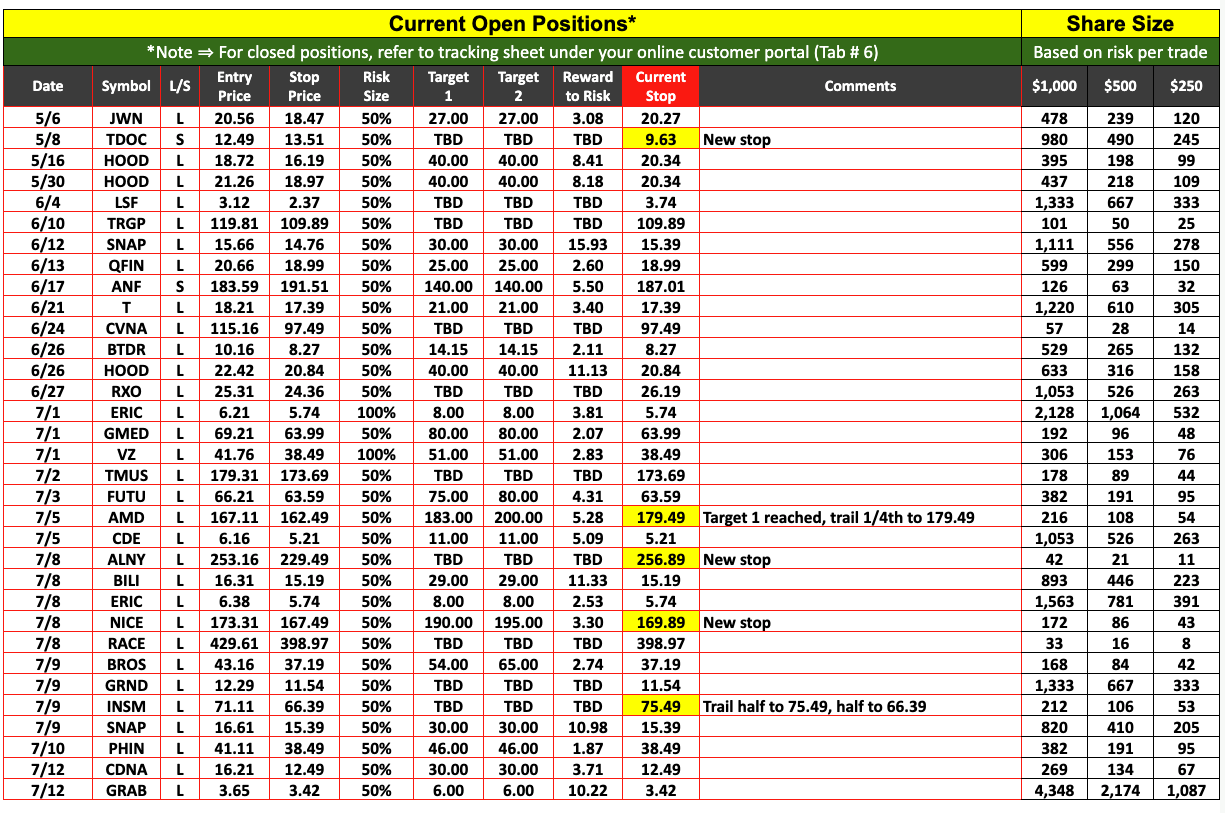The image size is (1225, 813).
Task: Select the yellow-highlighted 256.89 stop cell for ALNY
Action: click(x=660, y=560)
